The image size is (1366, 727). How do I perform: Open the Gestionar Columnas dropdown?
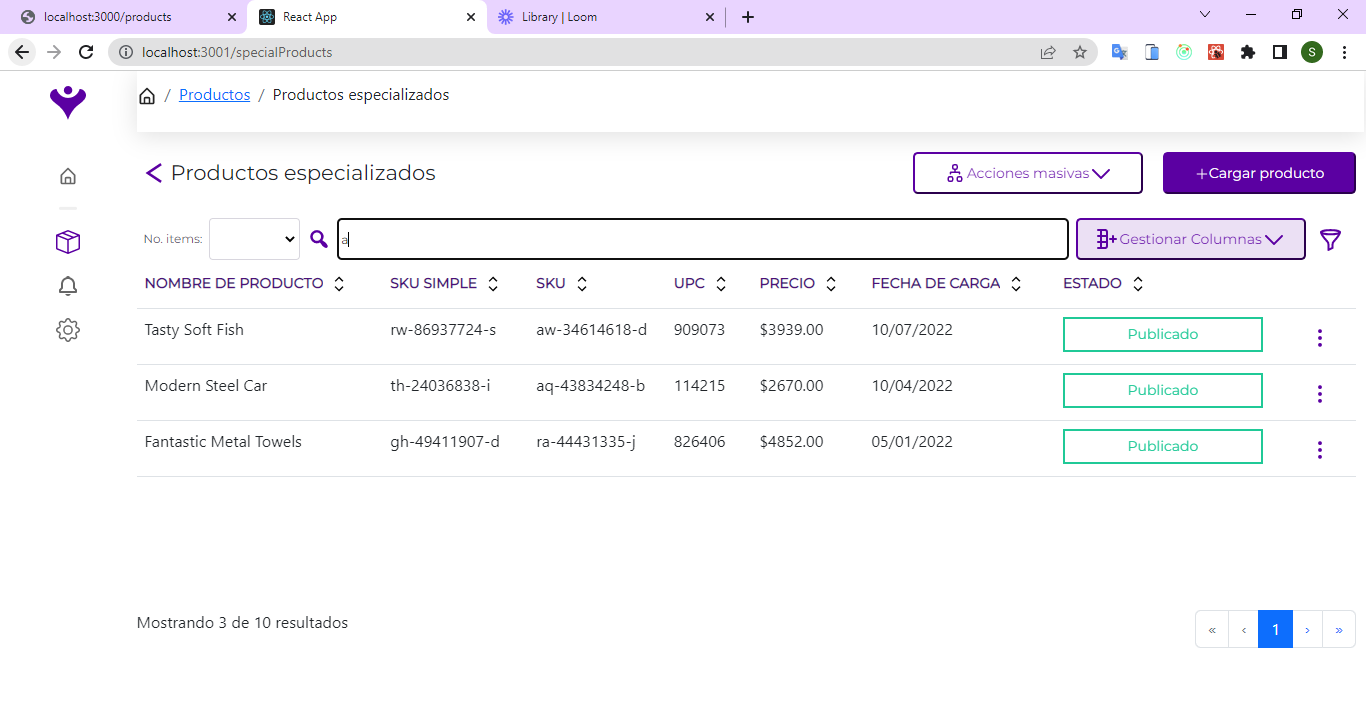[x=1190, y=239]
